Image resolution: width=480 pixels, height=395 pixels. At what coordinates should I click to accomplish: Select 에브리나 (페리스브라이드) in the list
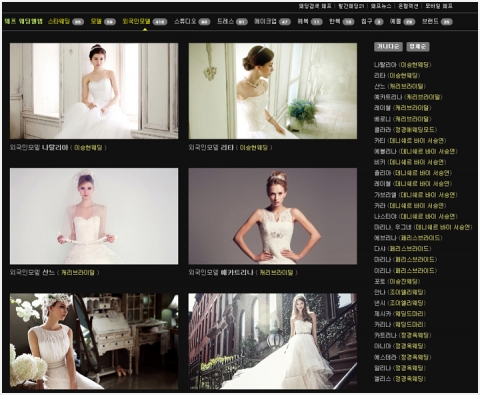tap(408, 238)
